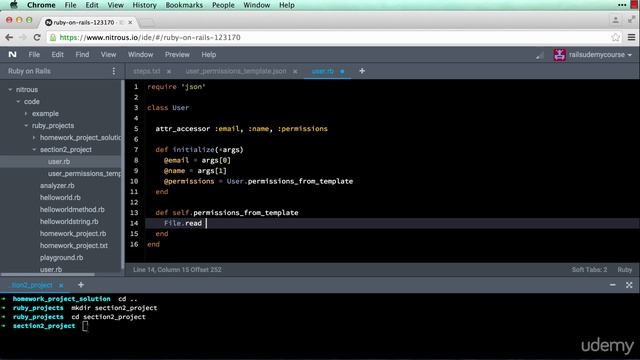Add new editor tab with plus
640x360 pixels.
click(362, 71)
